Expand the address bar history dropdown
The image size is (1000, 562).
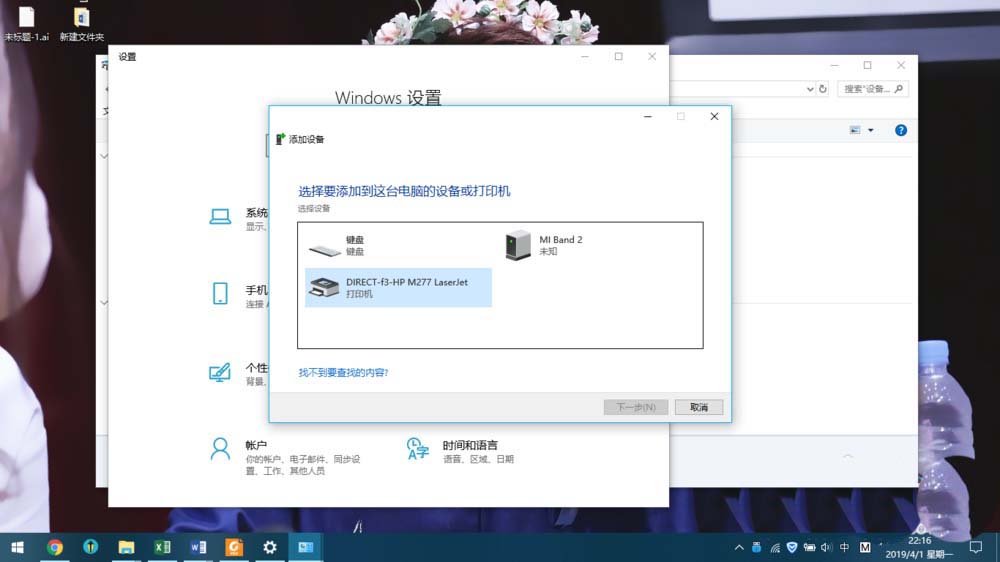tap(809, 89)
